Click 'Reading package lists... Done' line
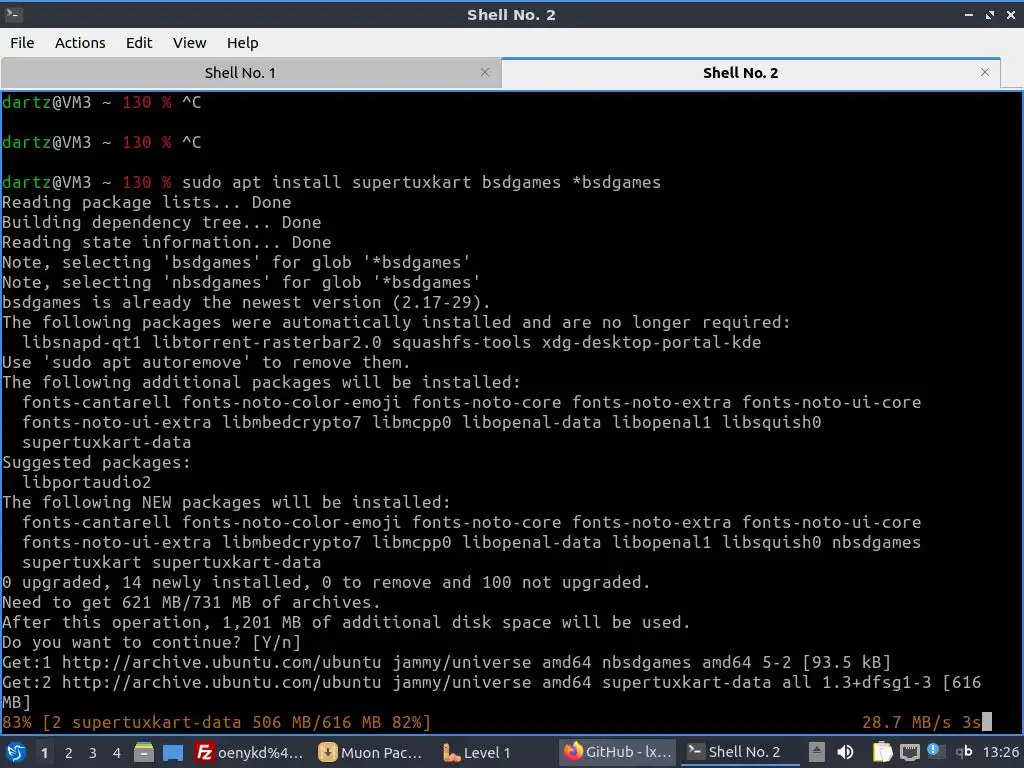Viewport: 1024px width, 768px height. [146, 202]
